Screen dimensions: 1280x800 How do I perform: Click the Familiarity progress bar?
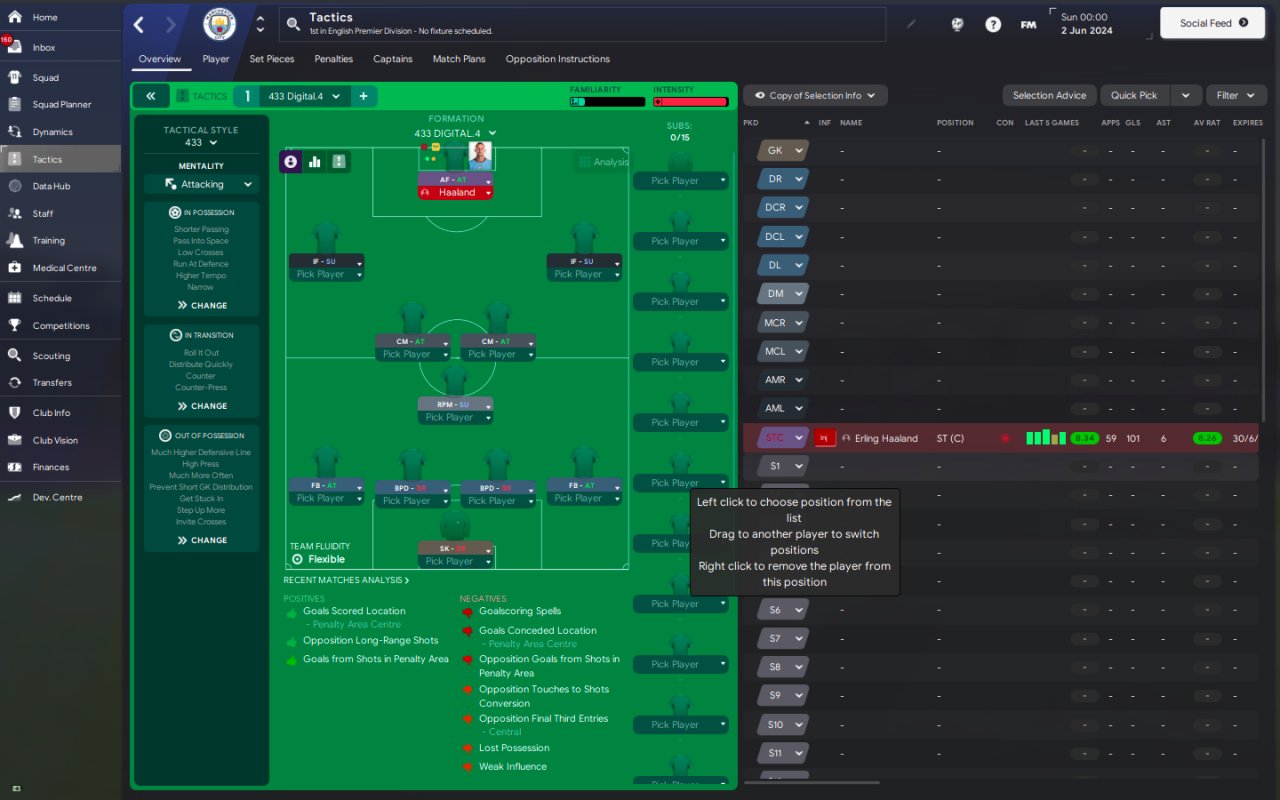(x=607, y=101)
